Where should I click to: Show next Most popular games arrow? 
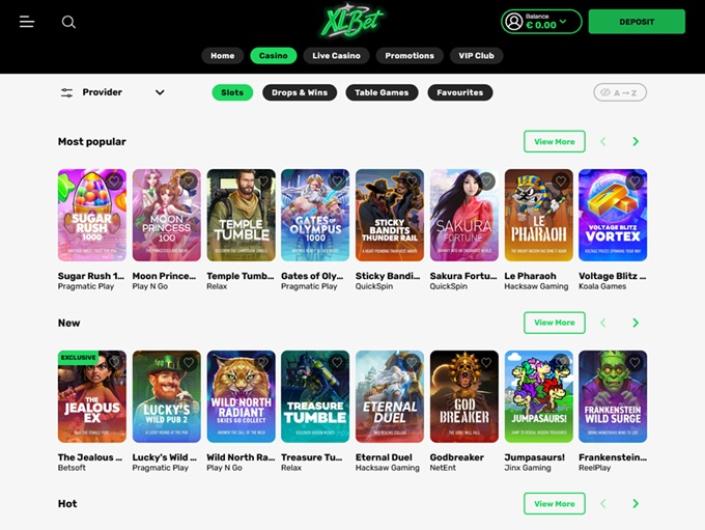coord(635,142)
